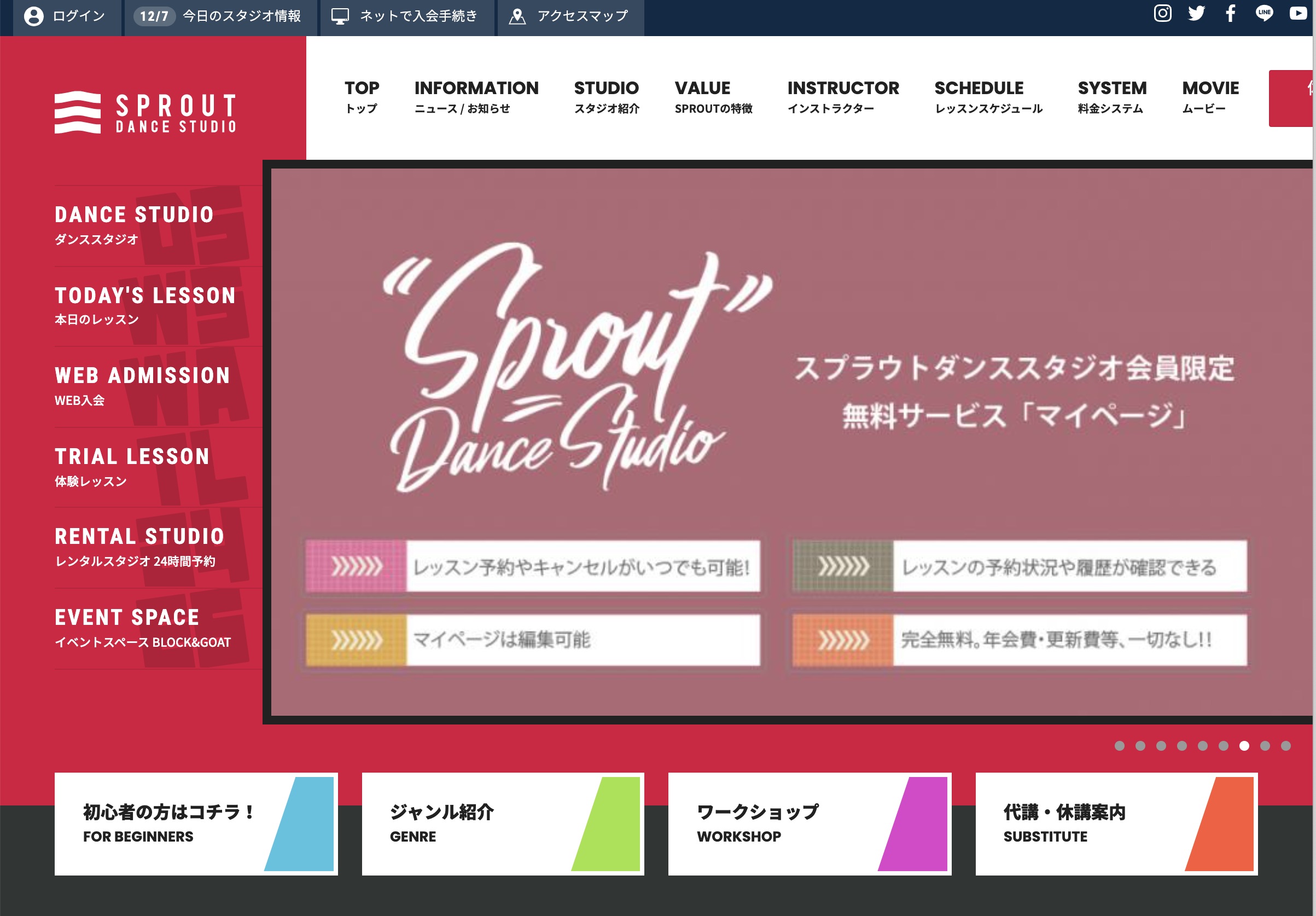The image size is (1316, 916).
Task: Select WEB ADMISSION sidebar link
Action: (x=158, y=386)
